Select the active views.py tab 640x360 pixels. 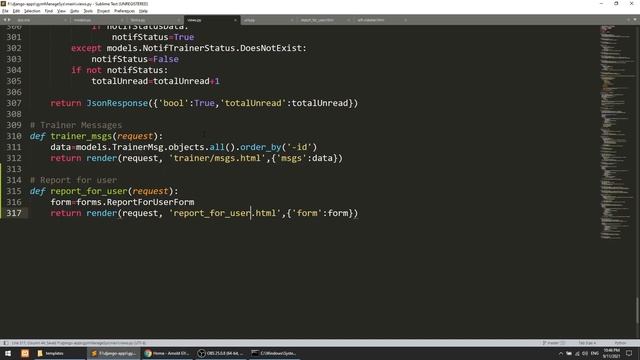212,20
